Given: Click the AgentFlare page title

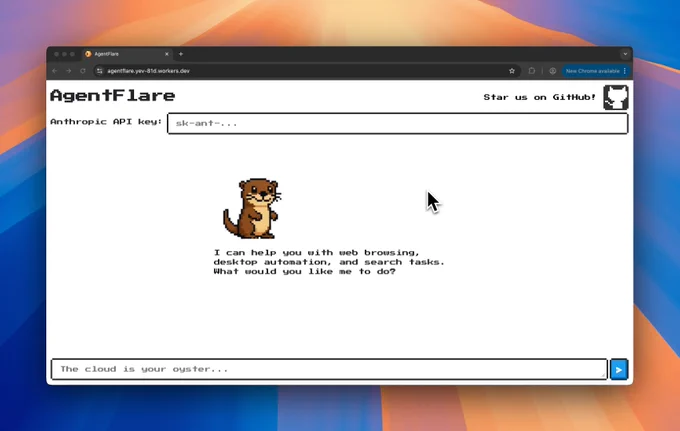Looking at the screenshot, I should 113,95.
